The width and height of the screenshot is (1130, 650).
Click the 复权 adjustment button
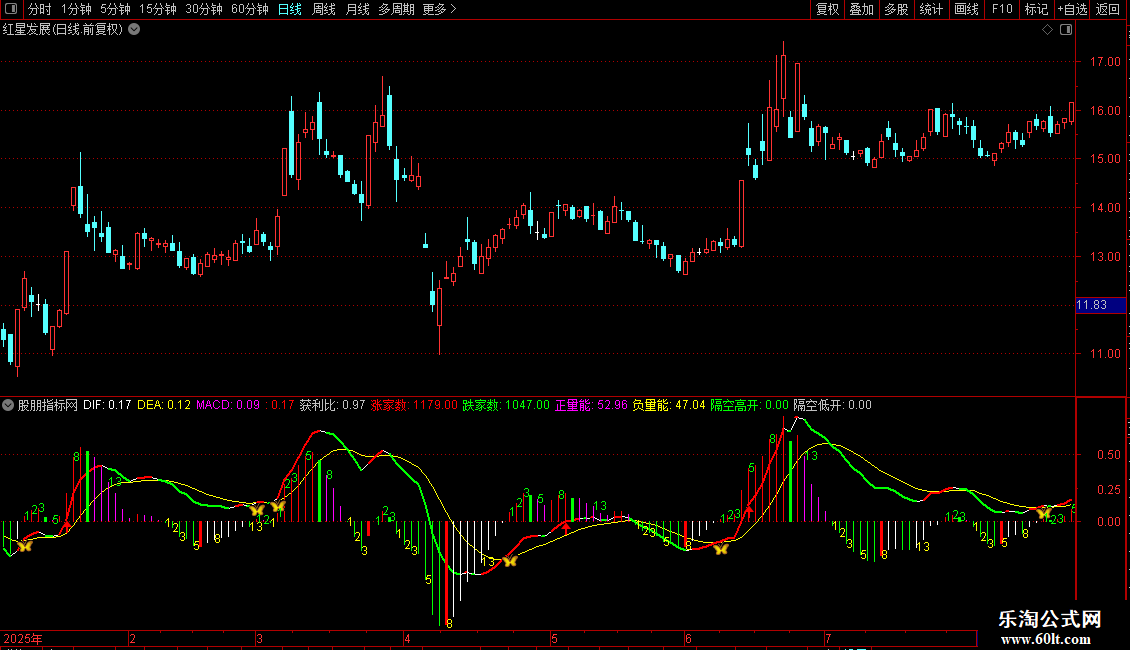click(827, 9)
